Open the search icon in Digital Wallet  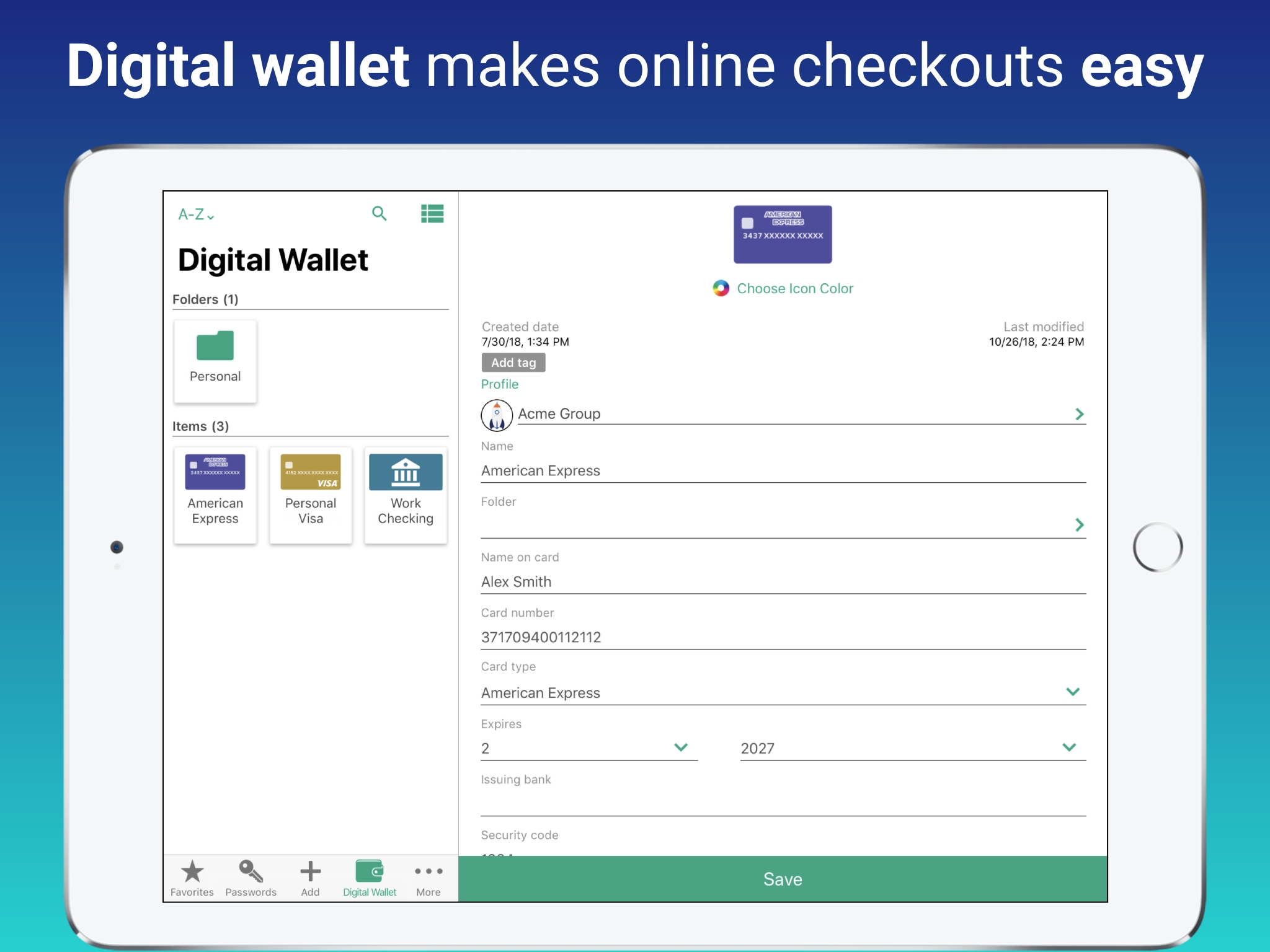[380, 214]
